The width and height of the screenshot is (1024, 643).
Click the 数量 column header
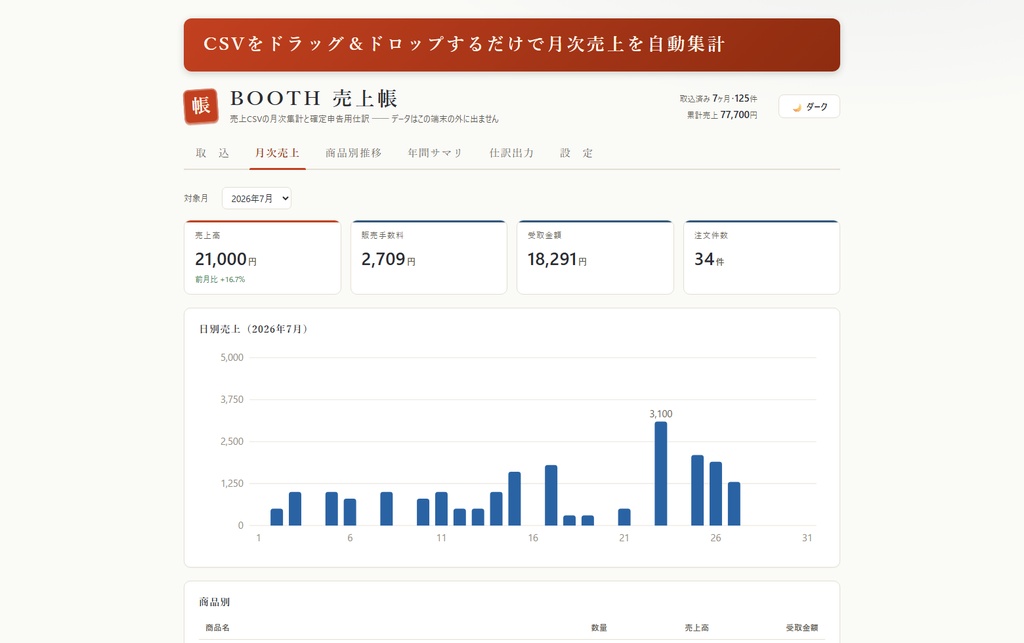(x=599, y=627)
